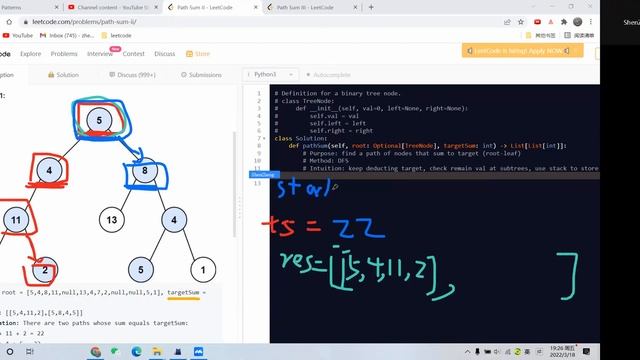Click the site lock icon in address bar
Screen dimensions: 640x360
(x=25, y=22)
